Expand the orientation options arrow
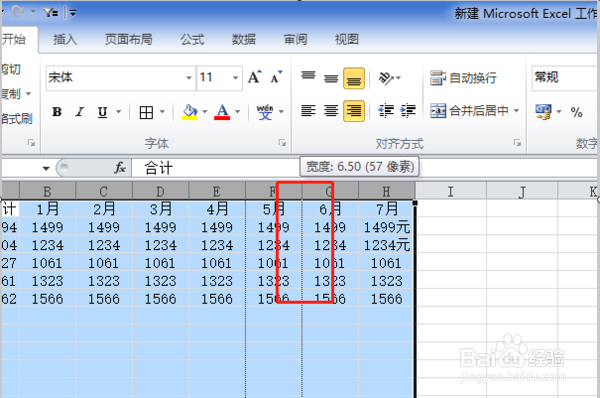 pos(398,78)
